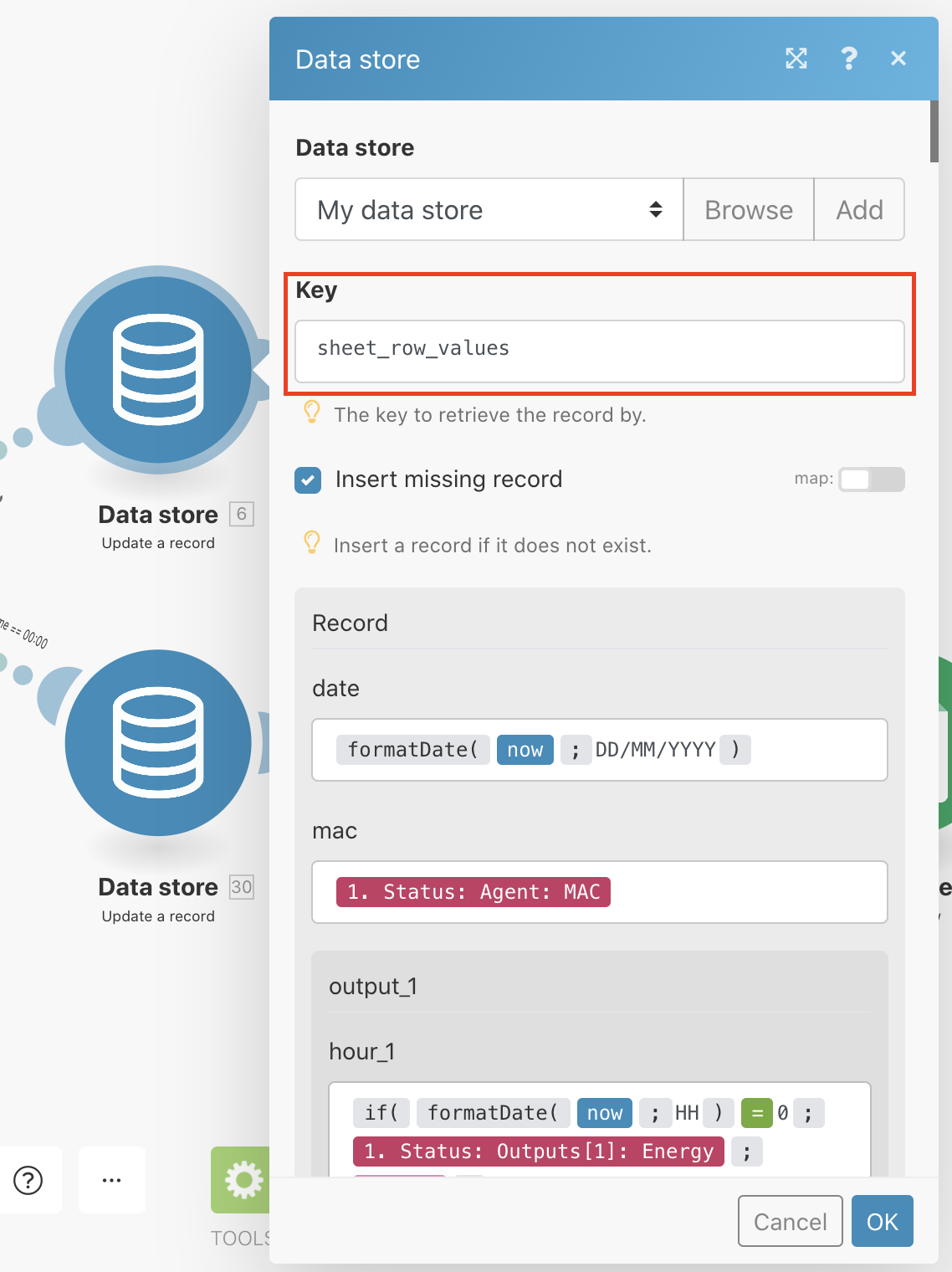Uncheck Insert missing record checkbox
The height and width of the screenshot is (1272, 952).
(x=308, y=480)
